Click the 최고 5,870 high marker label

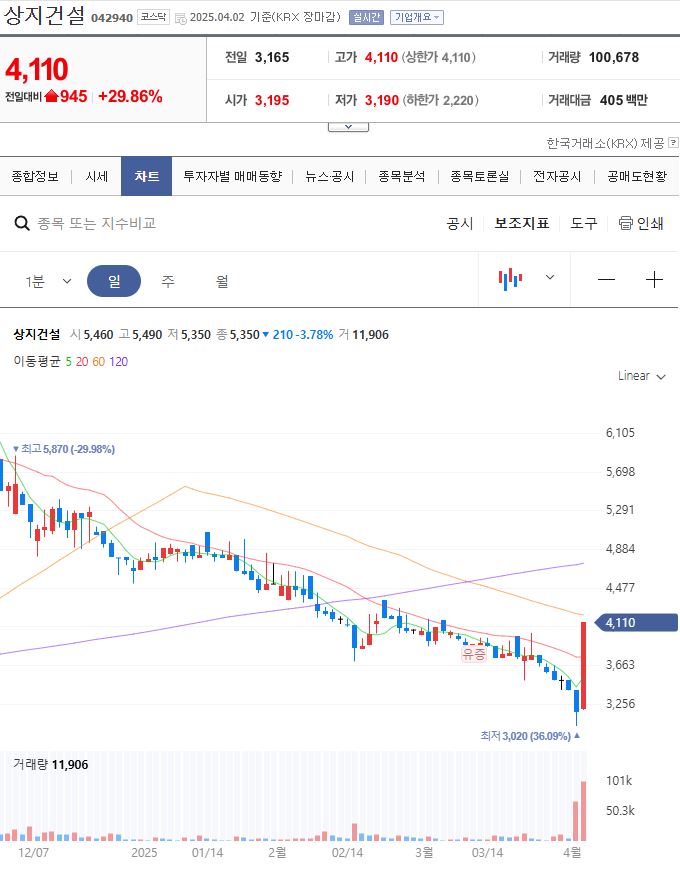click(64, 449)
